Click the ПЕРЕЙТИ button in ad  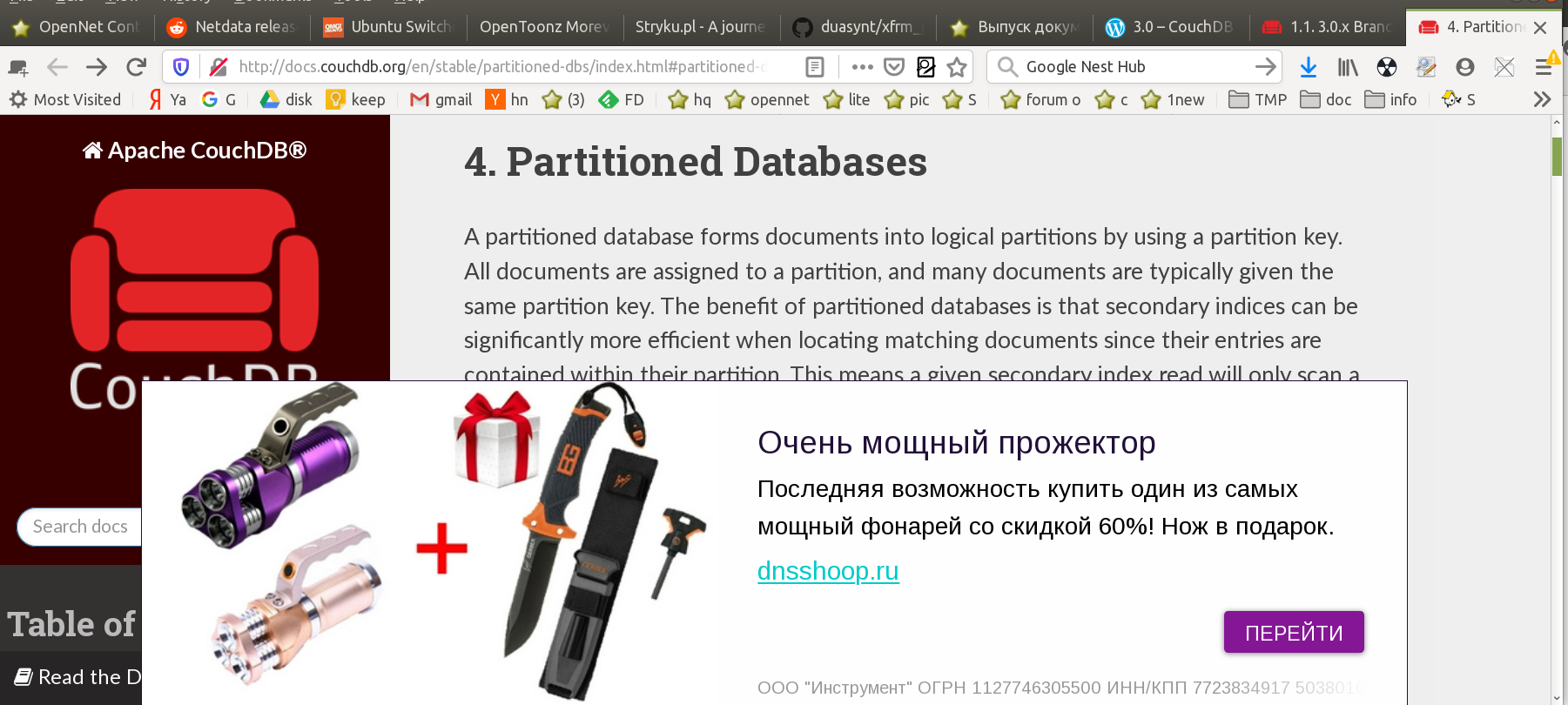pyautogui.click(x=1293, y=632)
